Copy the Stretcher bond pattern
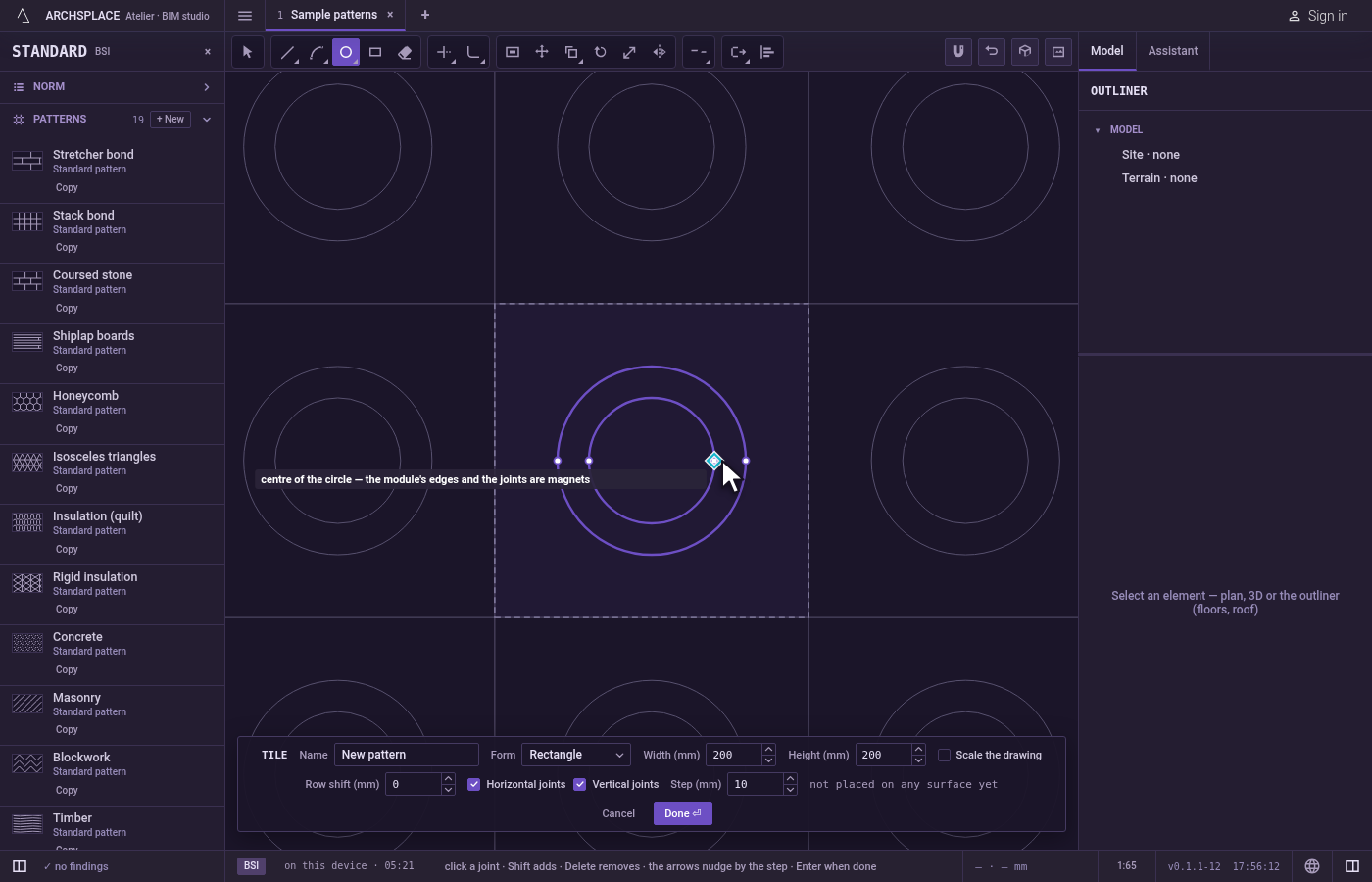The image size is (1372, 882). tap(67, 188)
